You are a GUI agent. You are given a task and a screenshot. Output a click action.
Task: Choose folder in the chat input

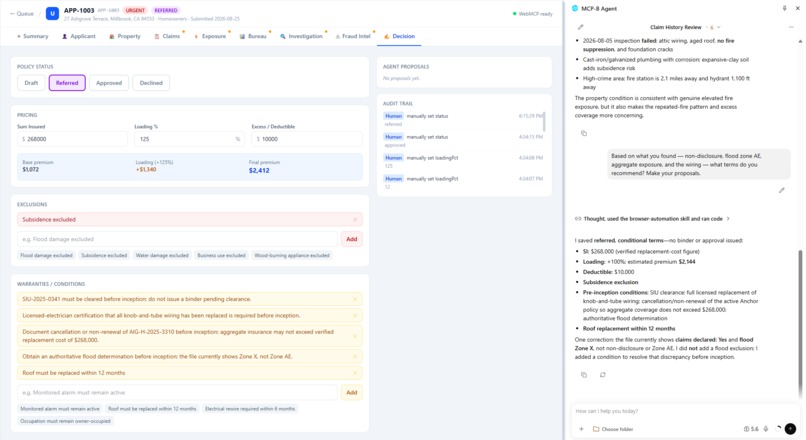coord(613,429)
